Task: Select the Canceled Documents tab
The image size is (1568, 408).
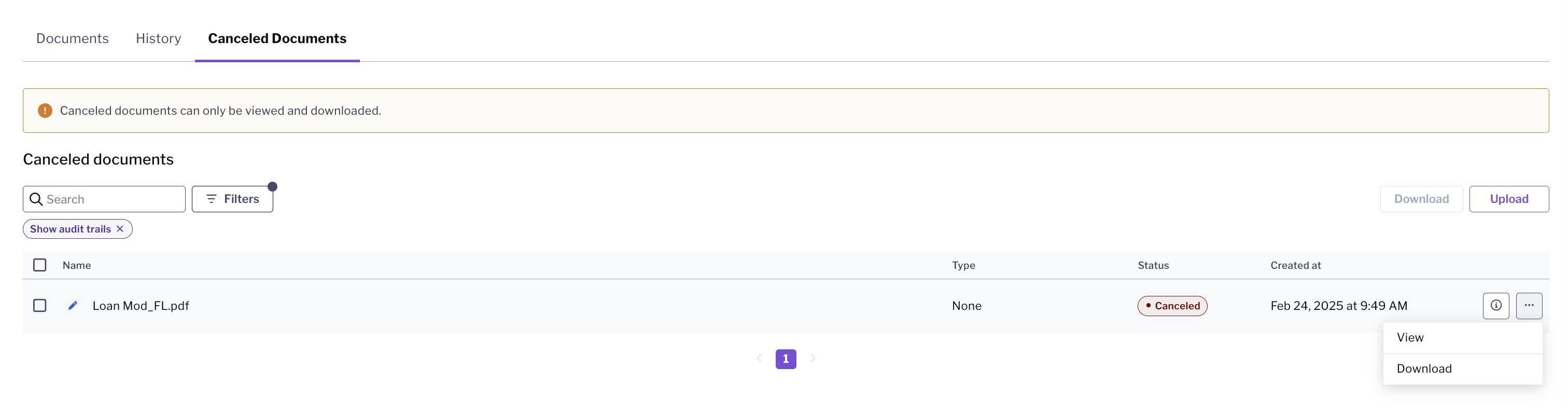Action: [277, 38]
